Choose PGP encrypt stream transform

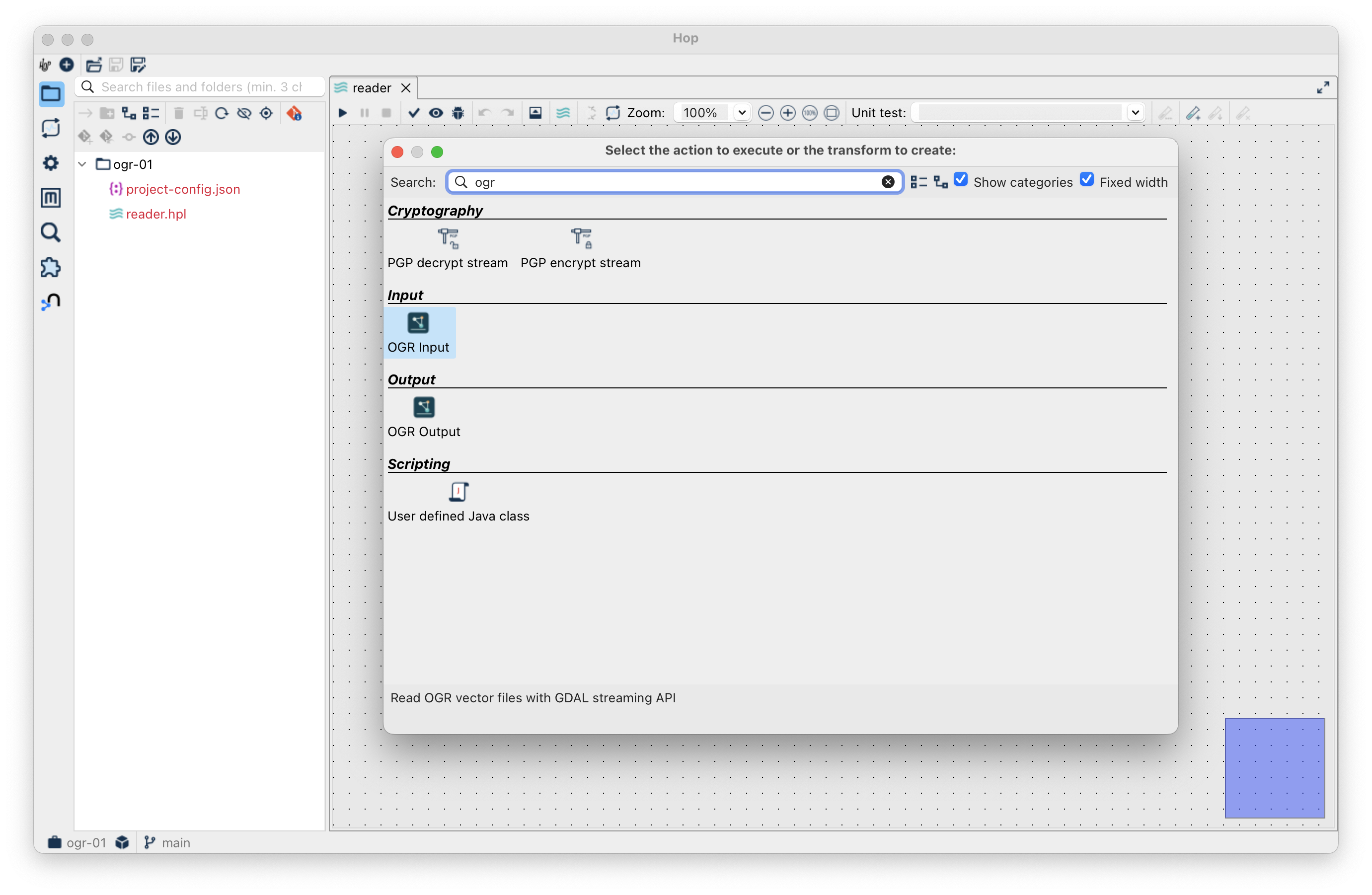(580, 248)
